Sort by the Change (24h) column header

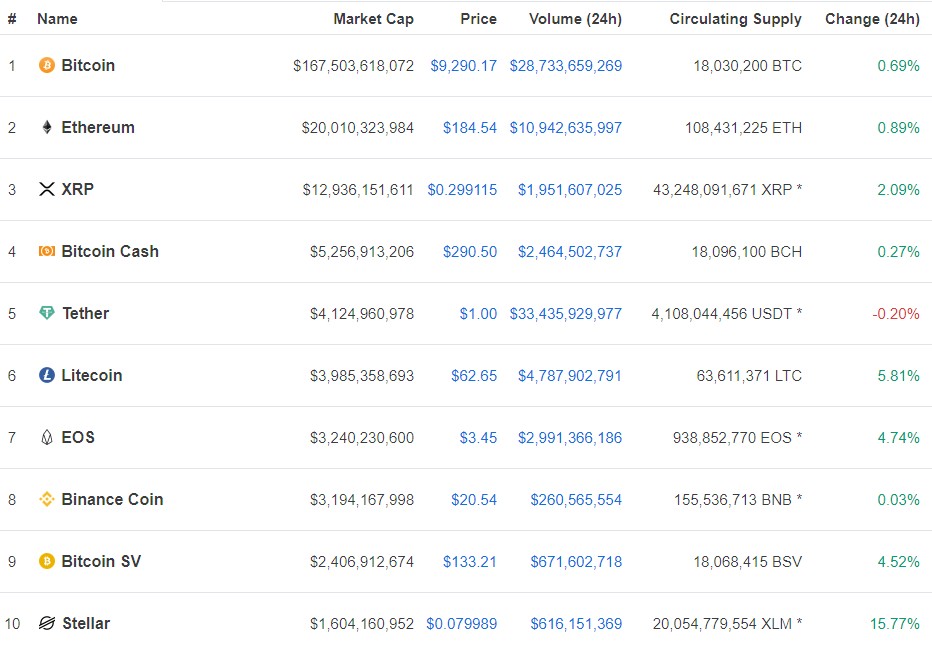coord(873,19)
